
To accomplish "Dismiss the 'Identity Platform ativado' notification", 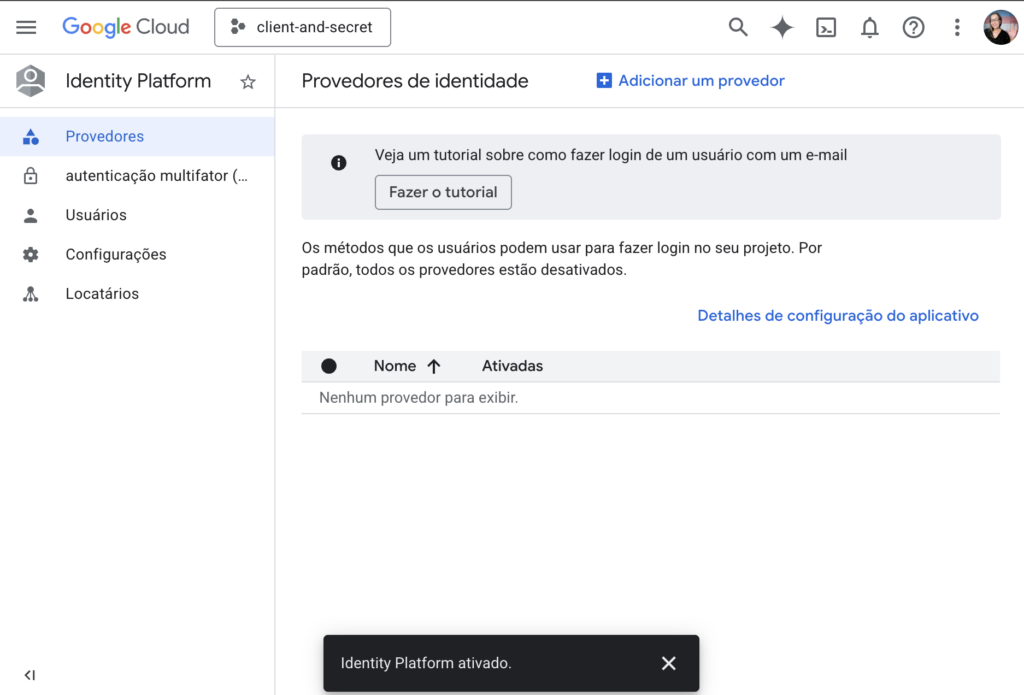I will 669,663.
